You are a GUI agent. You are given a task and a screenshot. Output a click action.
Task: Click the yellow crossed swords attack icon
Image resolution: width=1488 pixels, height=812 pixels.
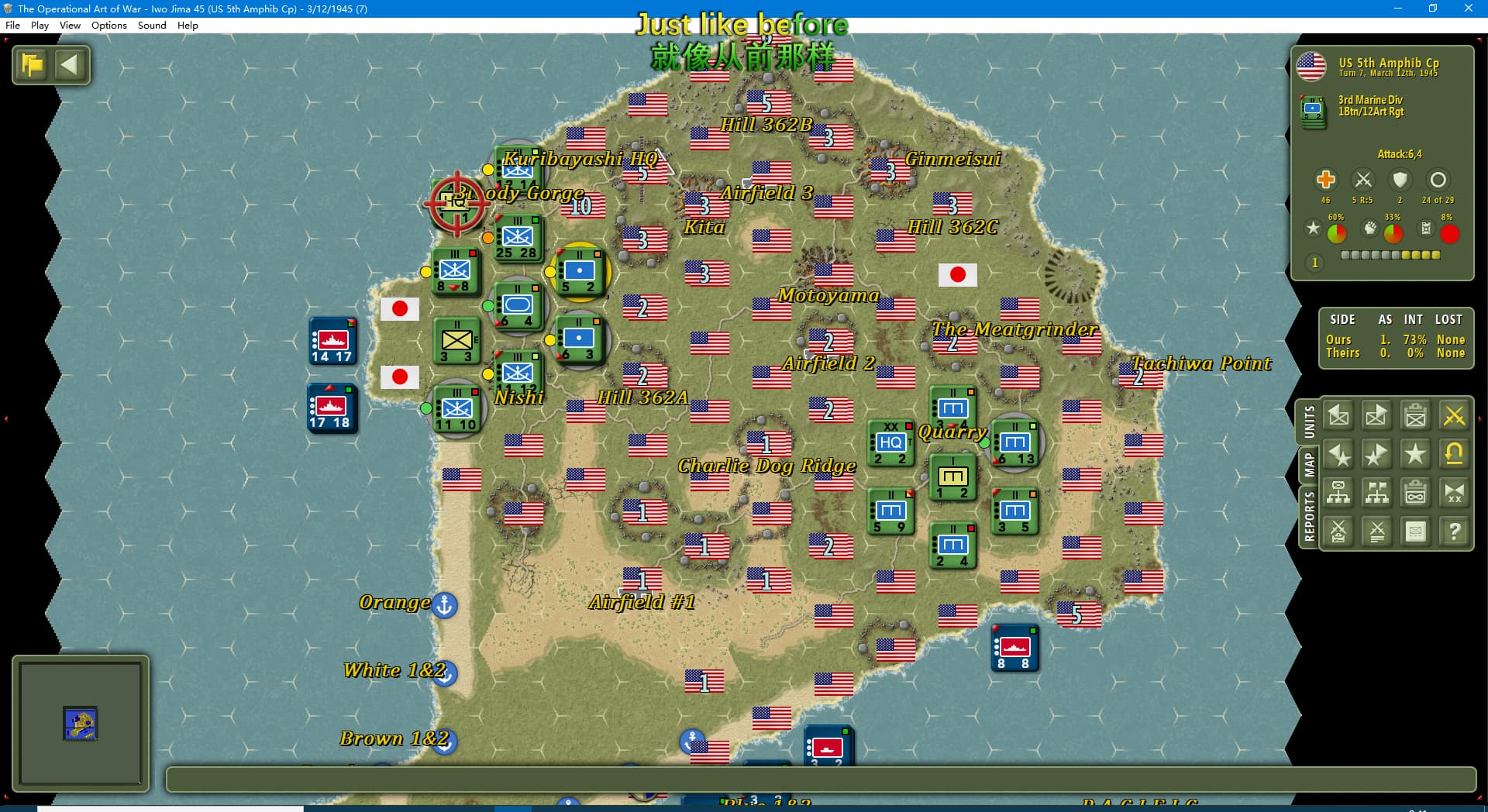1454,416
